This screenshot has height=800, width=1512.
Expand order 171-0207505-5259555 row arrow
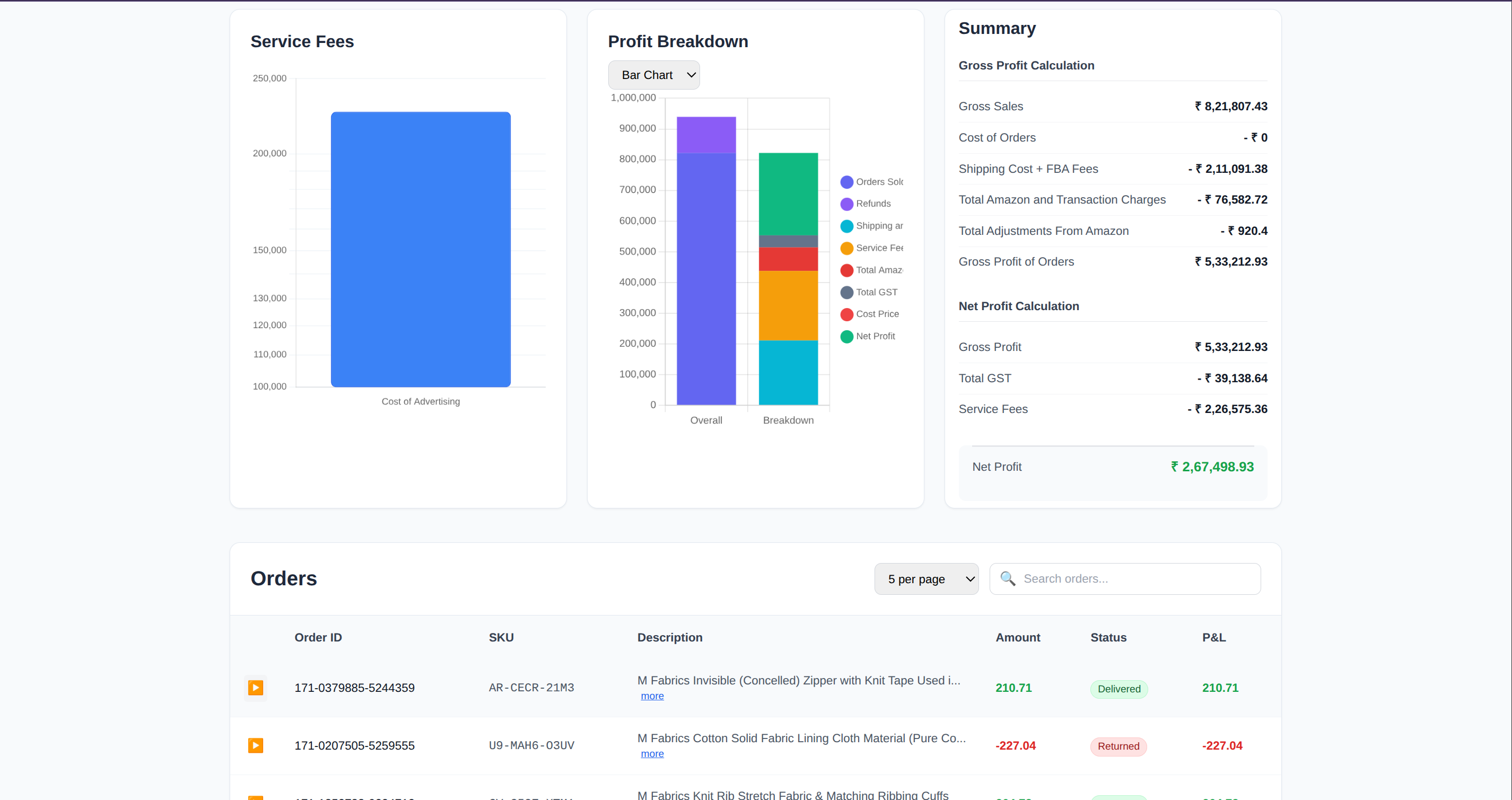(255, 745)
